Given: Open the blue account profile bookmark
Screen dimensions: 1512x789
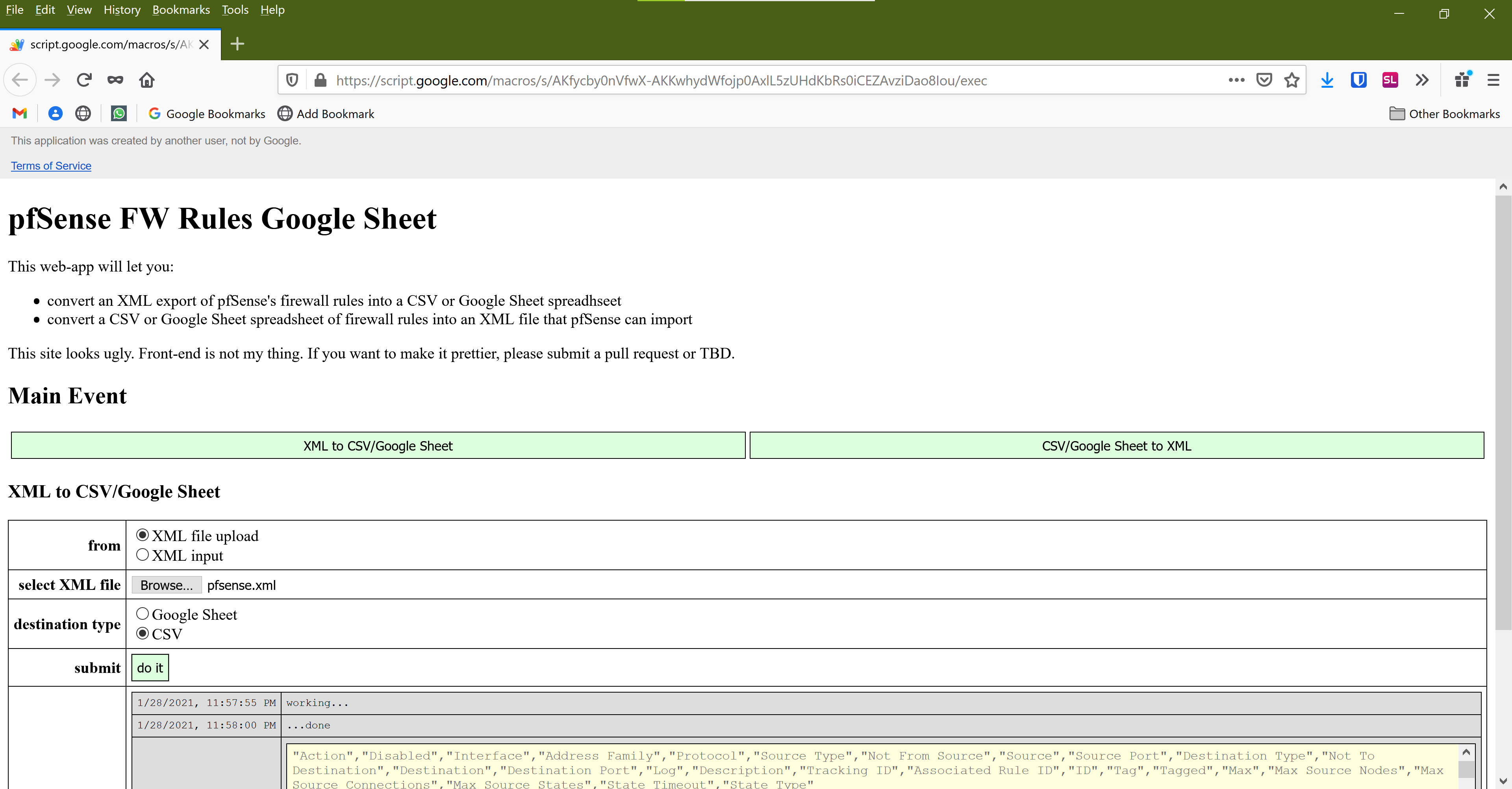Looking at the screenshot, I should 55,113.
